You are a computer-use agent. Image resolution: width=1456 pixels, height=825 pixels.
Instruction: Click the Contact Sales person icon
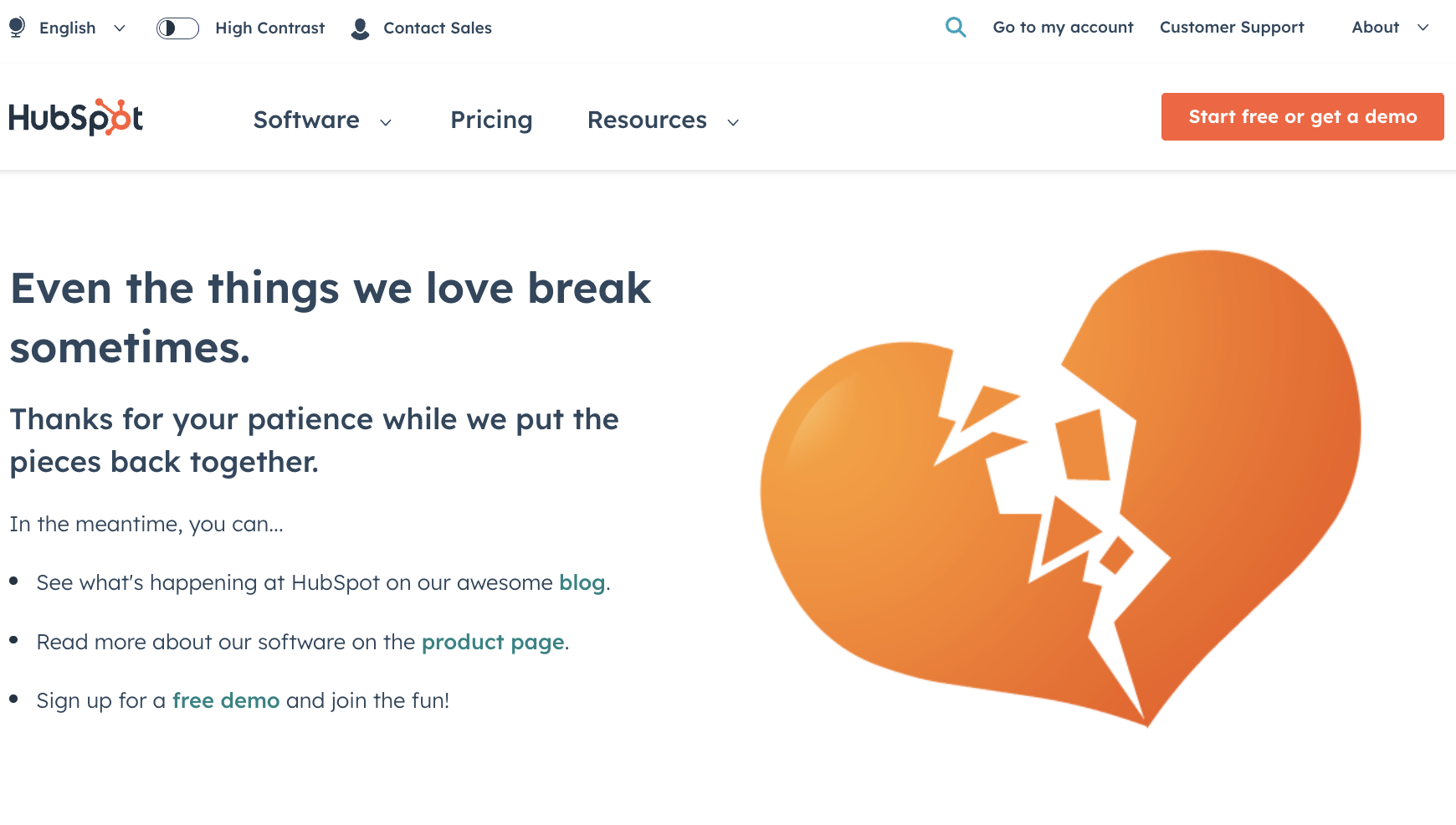361,28
